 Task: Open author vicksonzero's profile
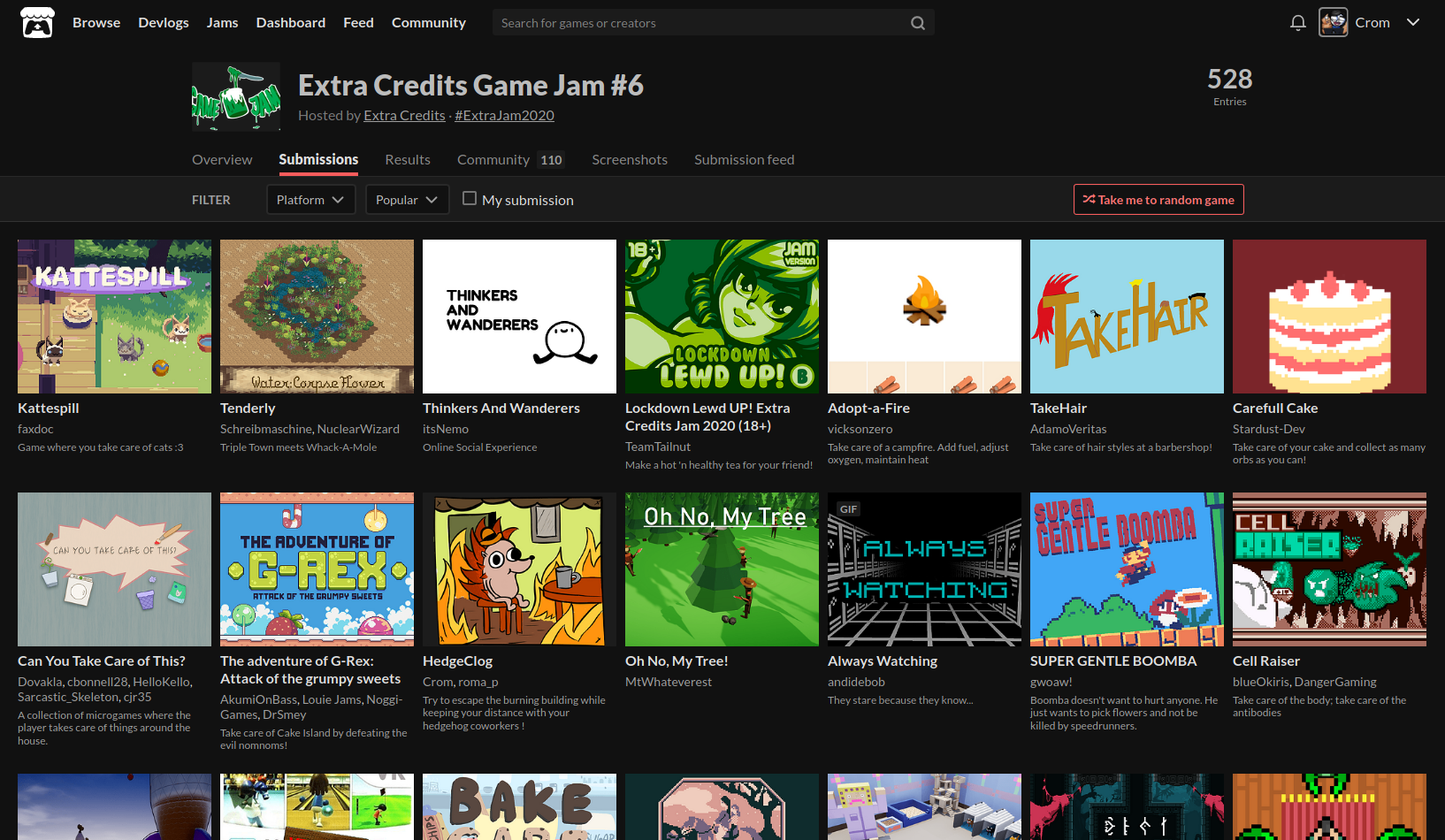[860, 429]
